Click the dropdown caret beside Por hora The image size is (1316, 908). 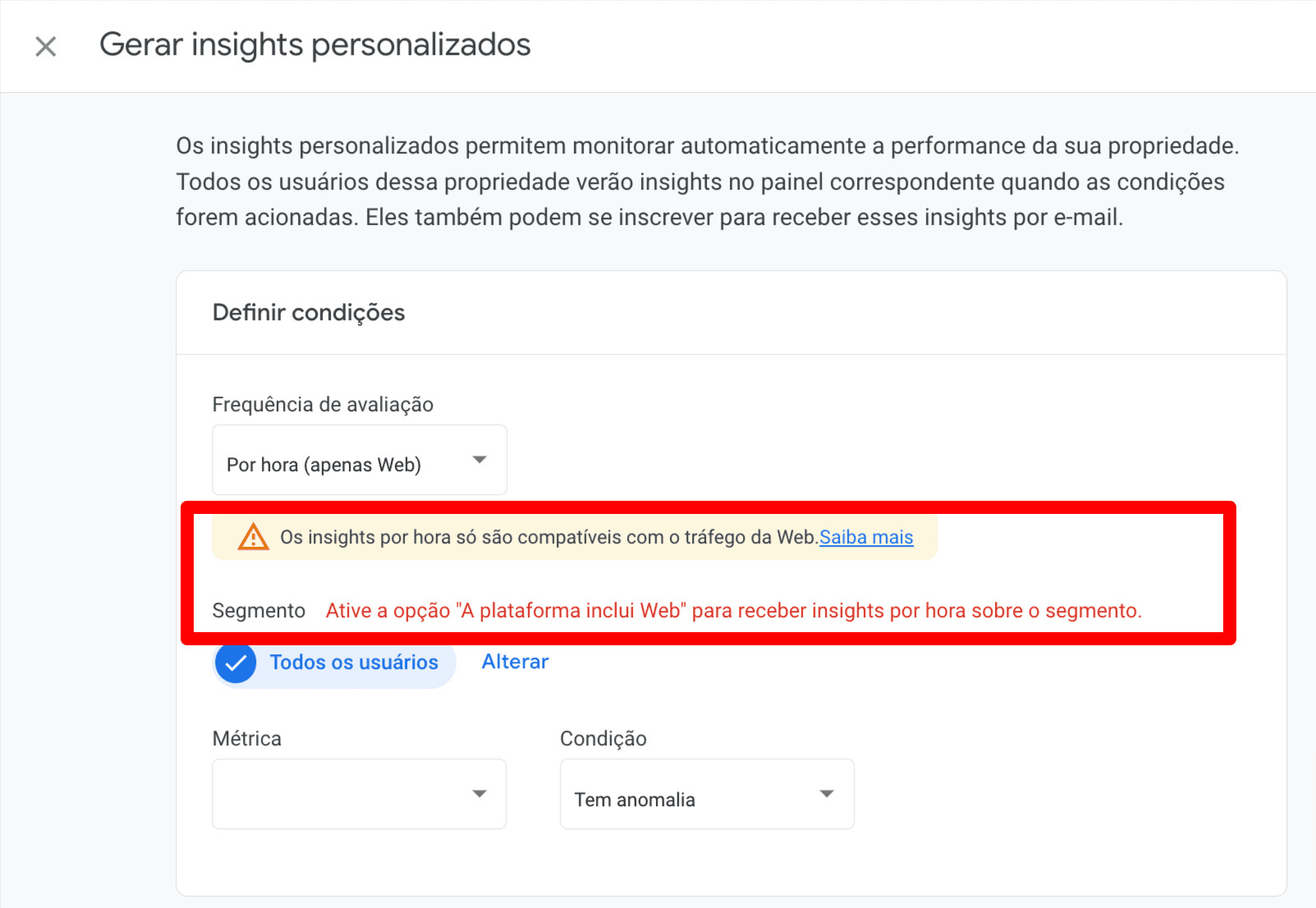pos(481,461)
